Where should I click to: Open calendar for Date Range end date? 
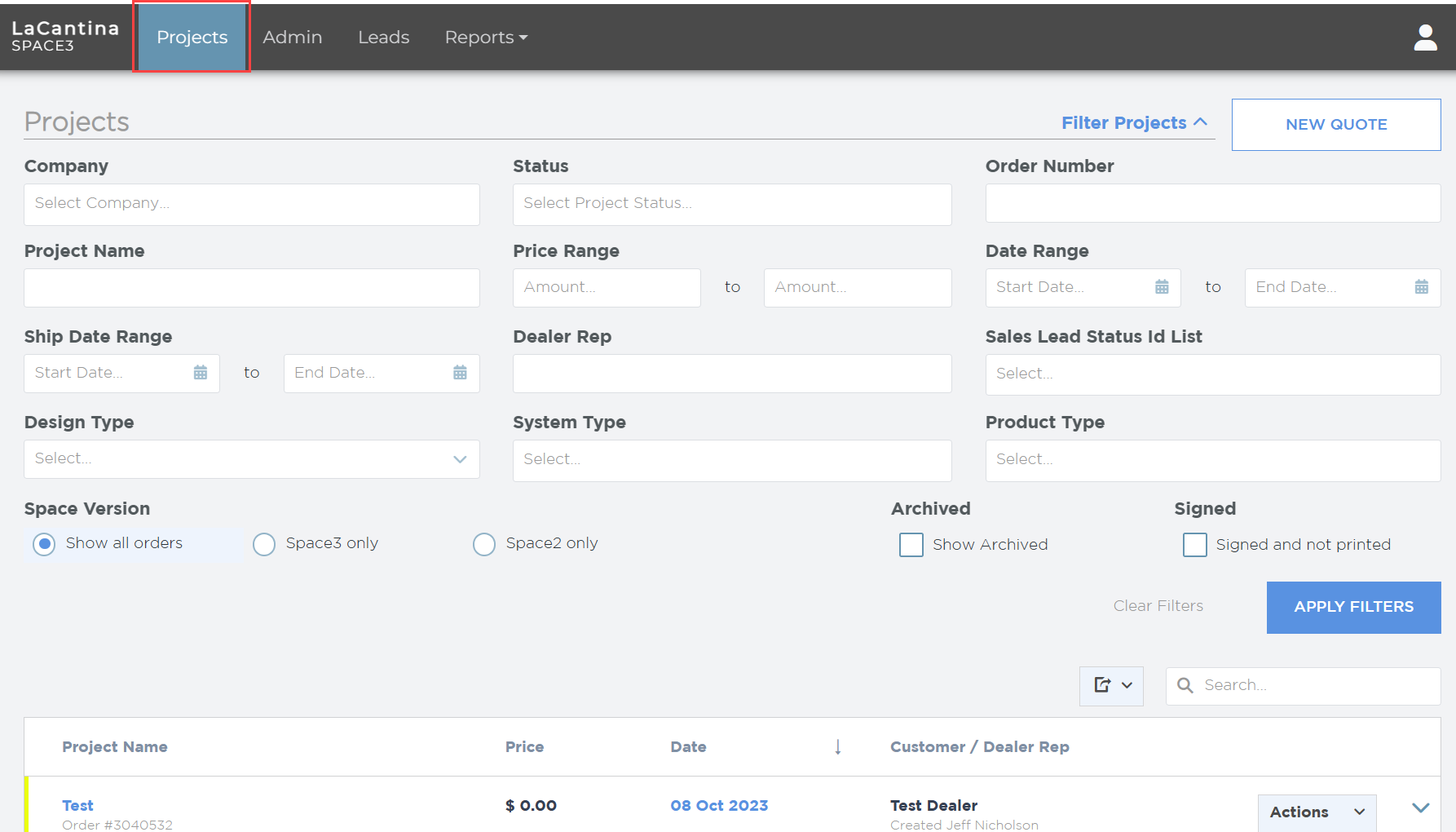[1421, 287]
